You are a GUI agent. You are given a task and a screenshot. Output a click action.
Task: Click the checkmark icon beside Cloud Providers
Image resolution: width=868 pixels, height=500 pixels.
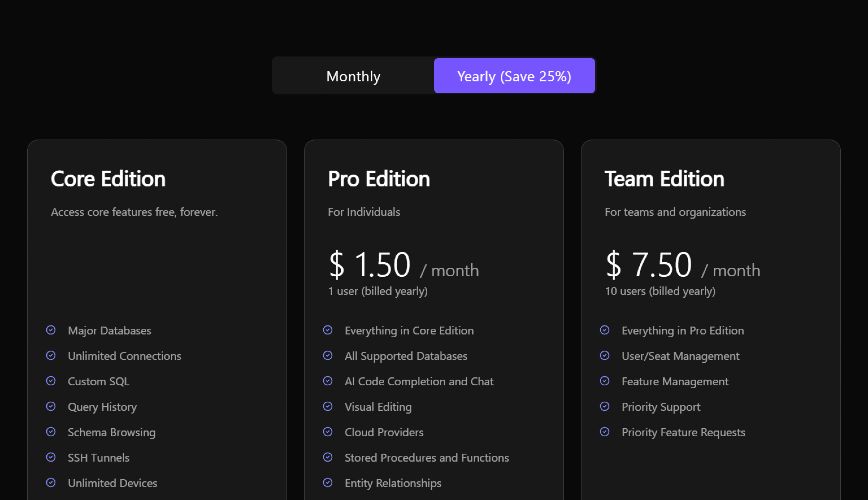[328, 432]
